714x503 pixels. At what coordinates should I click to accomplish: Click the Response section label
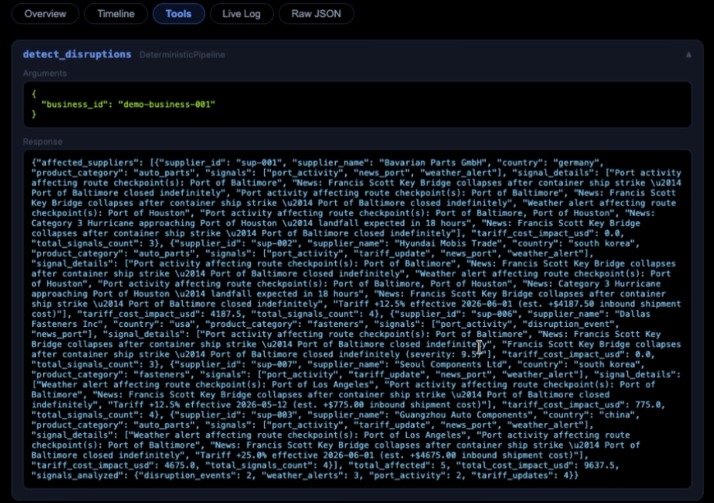42,142
